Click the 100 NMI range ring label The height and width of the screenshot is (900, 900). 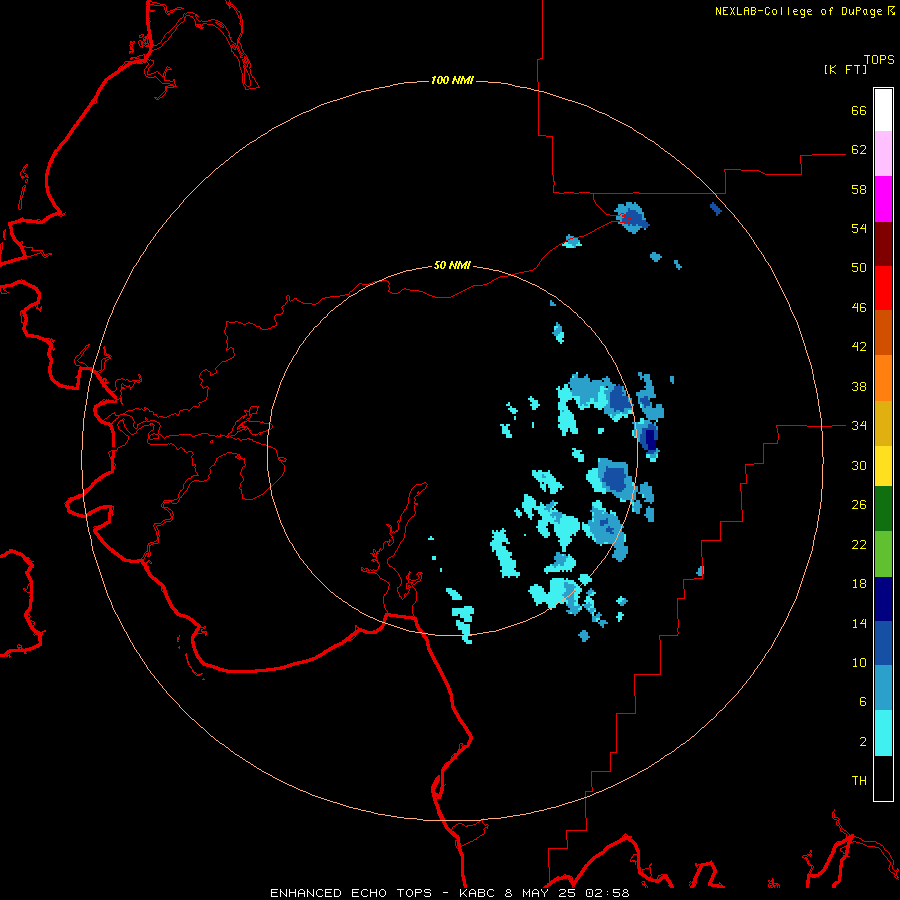coord(452,80)
